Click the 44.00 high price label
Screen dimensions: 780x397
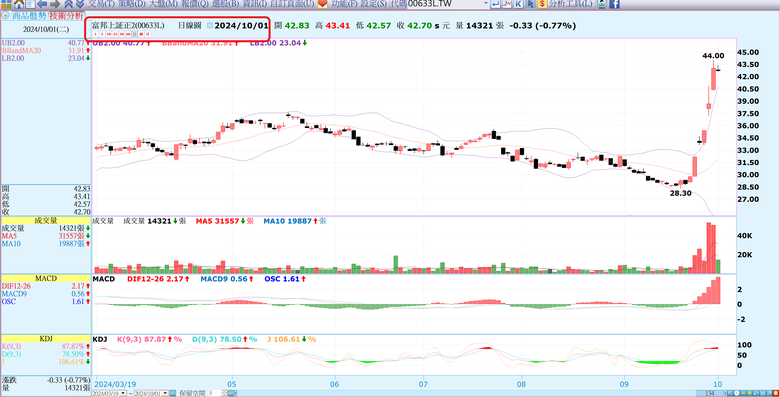713,56
